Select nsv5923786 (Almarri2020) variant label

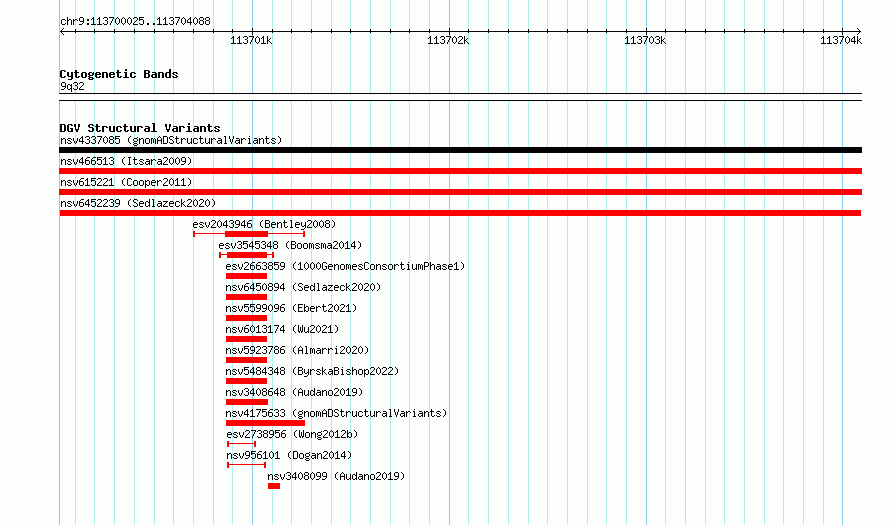[297, 350]
